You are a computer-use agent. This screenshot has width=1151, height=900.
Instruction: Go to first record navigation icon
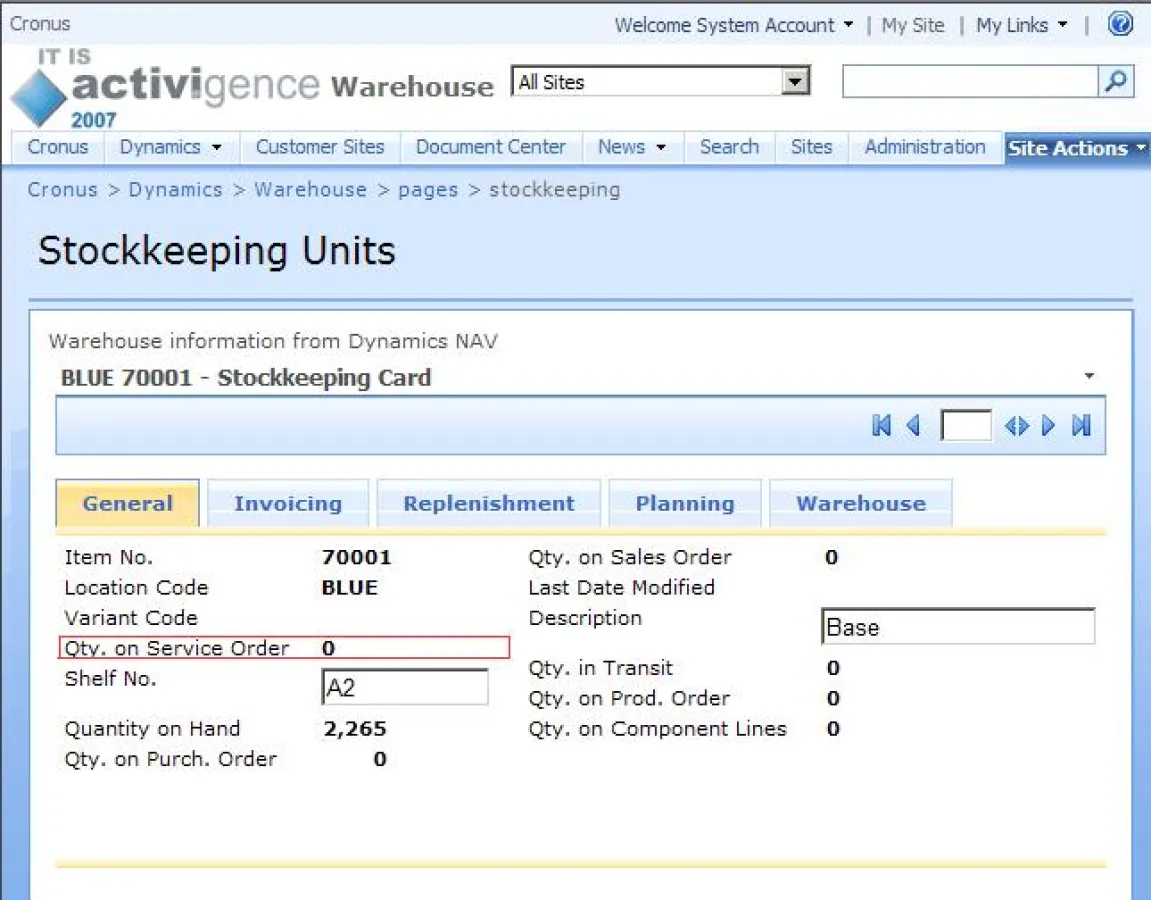[881, 426]
